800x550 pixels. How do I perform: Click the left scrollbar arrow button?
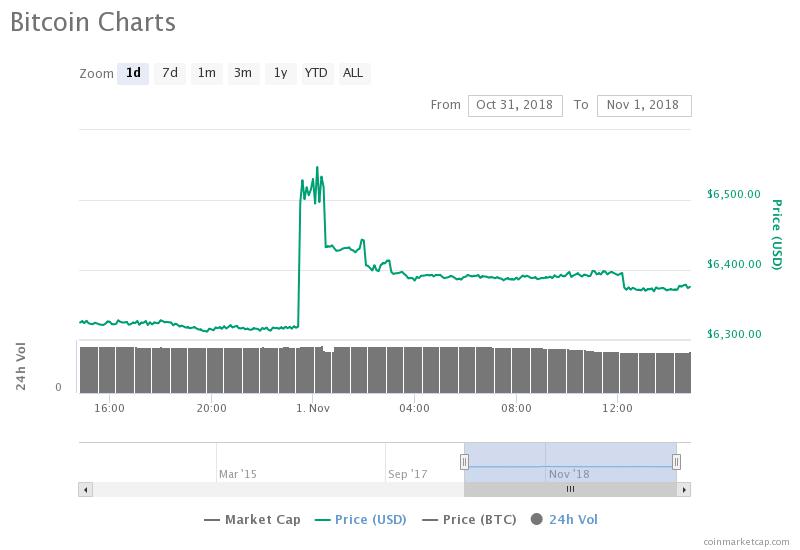pyautogui.click(x=86, y=490)
